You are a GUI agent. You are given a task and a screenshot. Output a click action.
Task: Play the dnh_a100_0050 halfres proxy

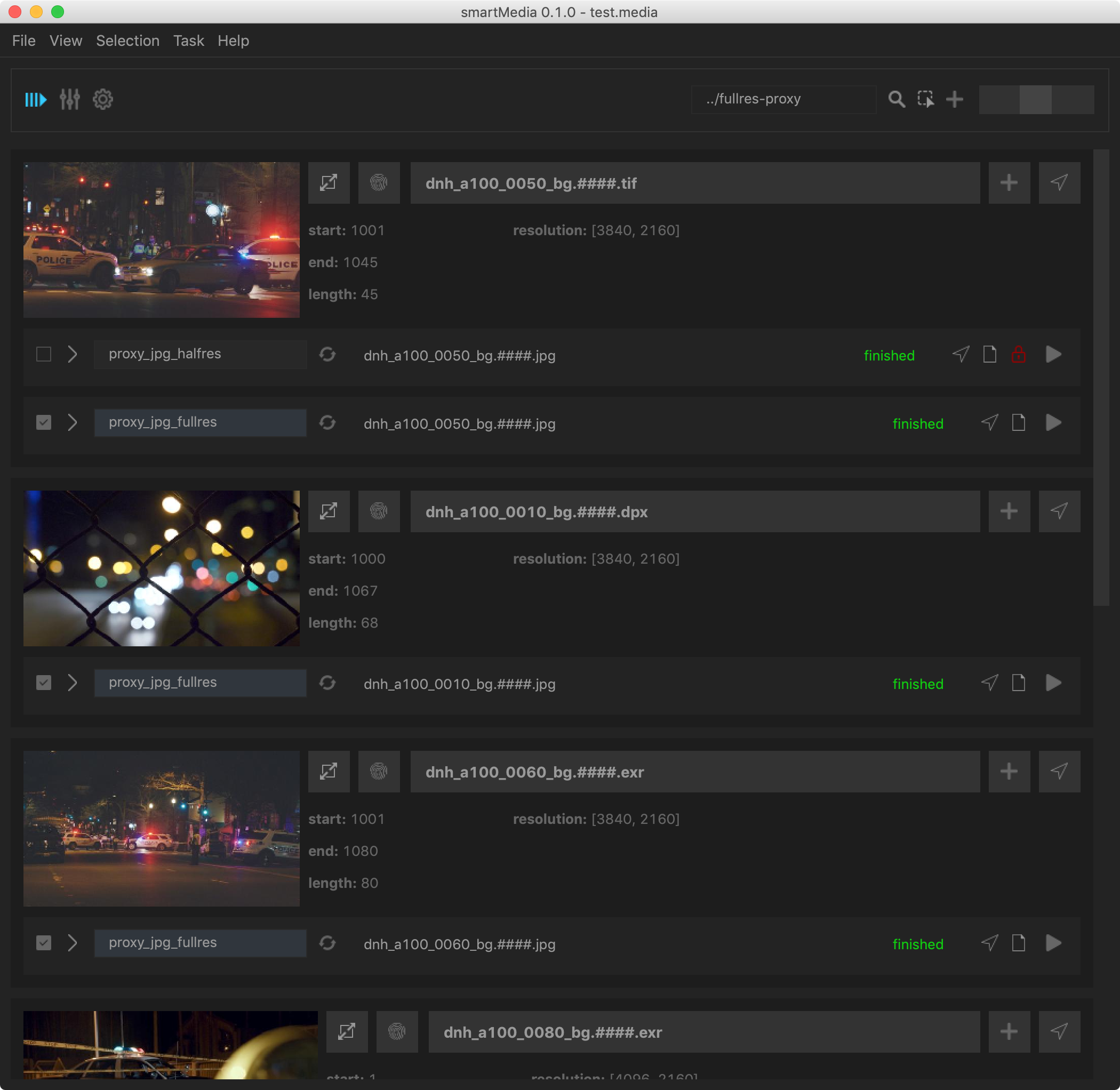click(x=1053, y=355)
